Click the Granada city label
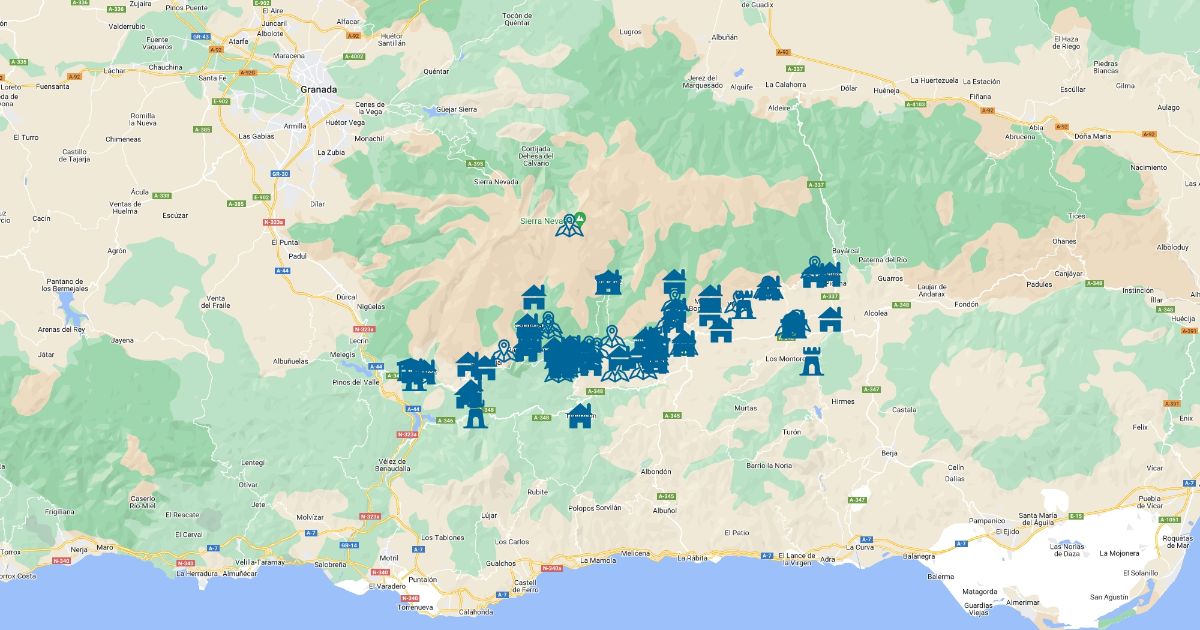This screenshot has height=630, width=1200. click(x=320, y=89)
